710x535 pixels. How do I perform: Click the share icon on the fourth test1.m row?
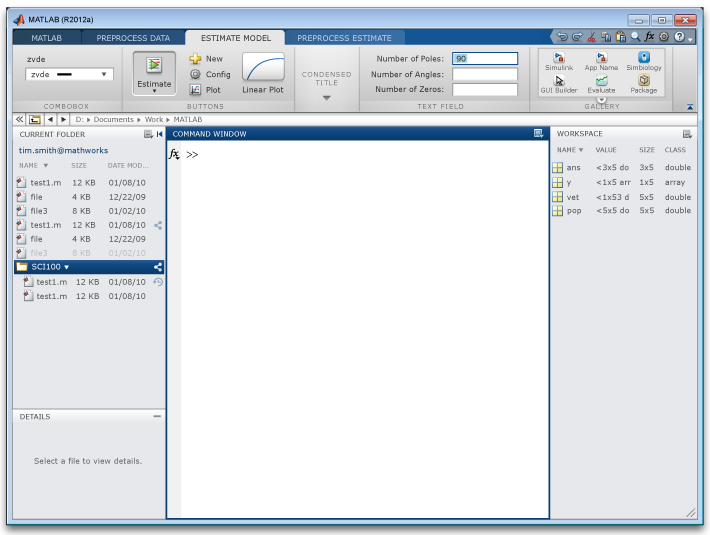158,225
